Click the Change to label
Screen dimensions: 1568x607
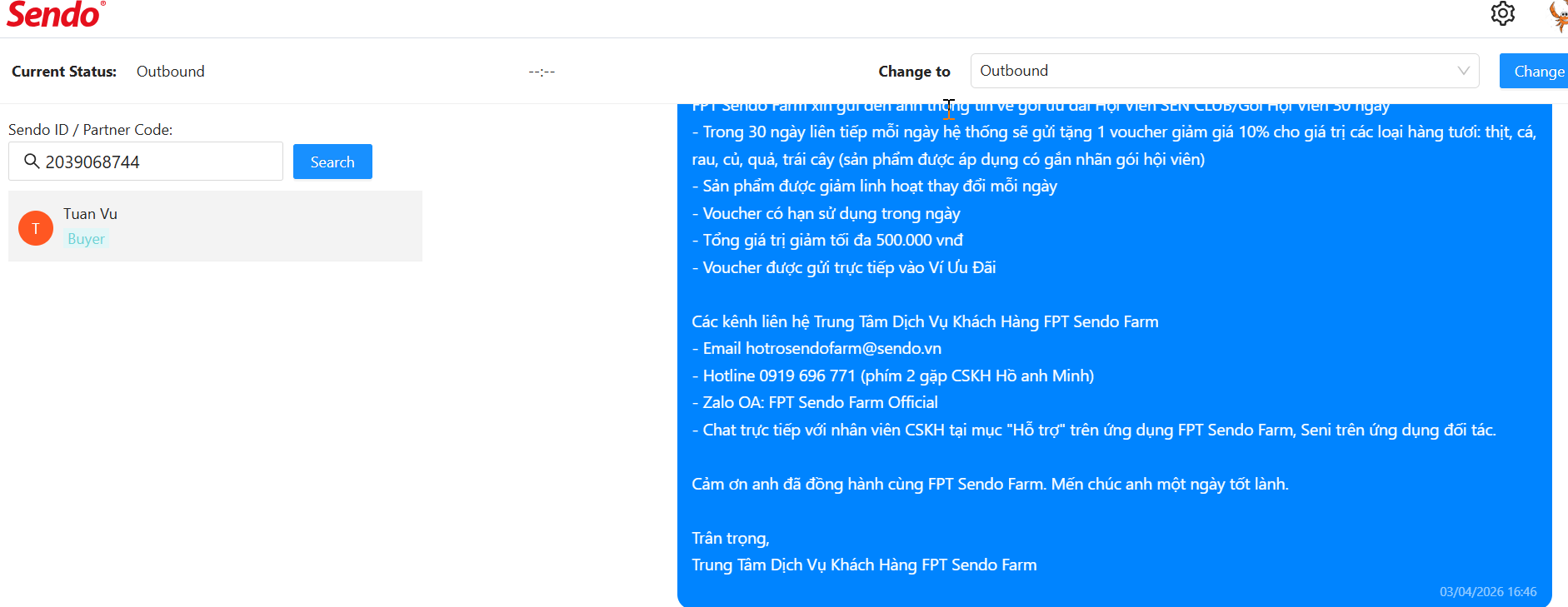(914, 72)
